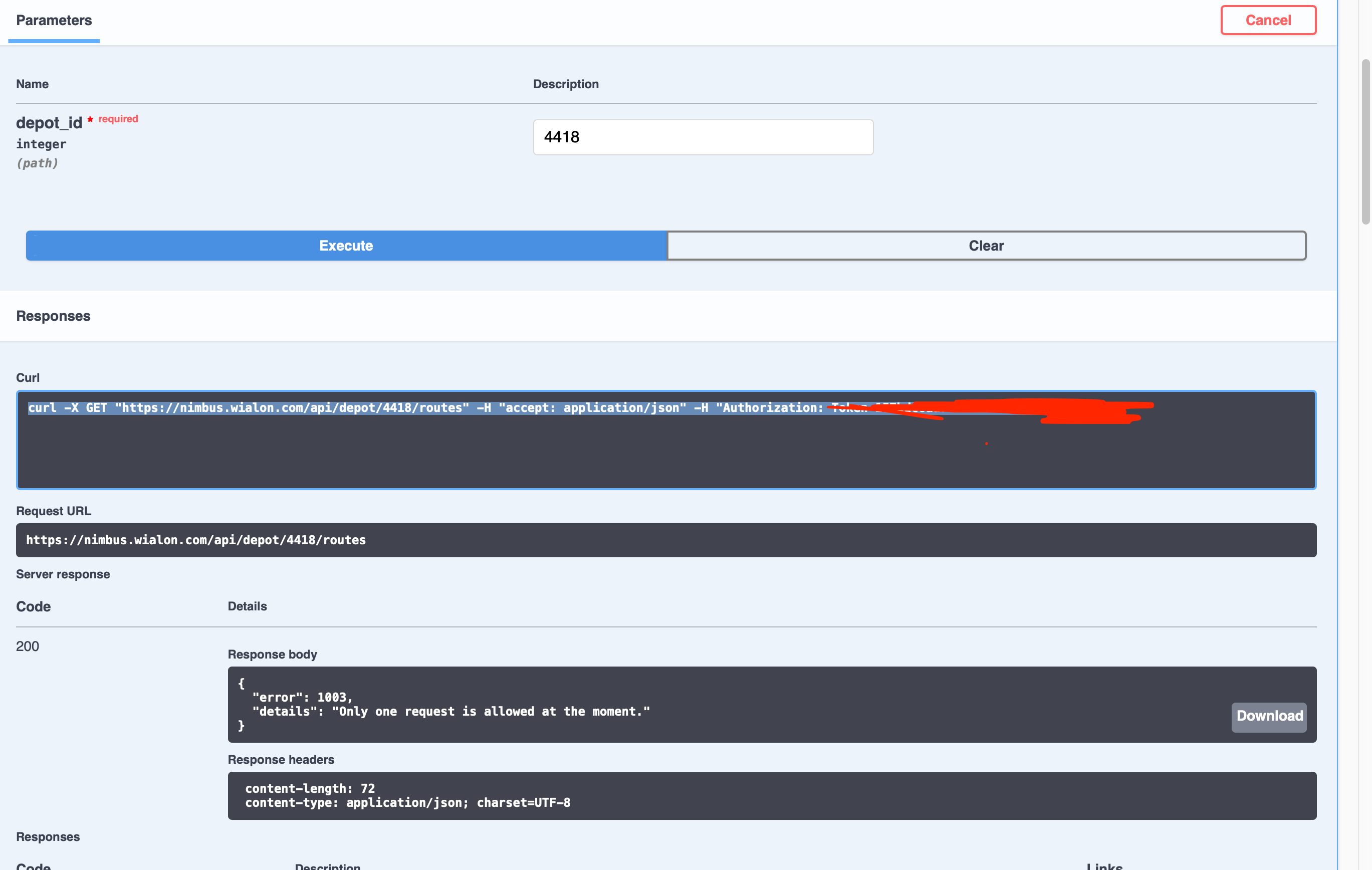
Task: Click the Execute button
Action: 346,246
